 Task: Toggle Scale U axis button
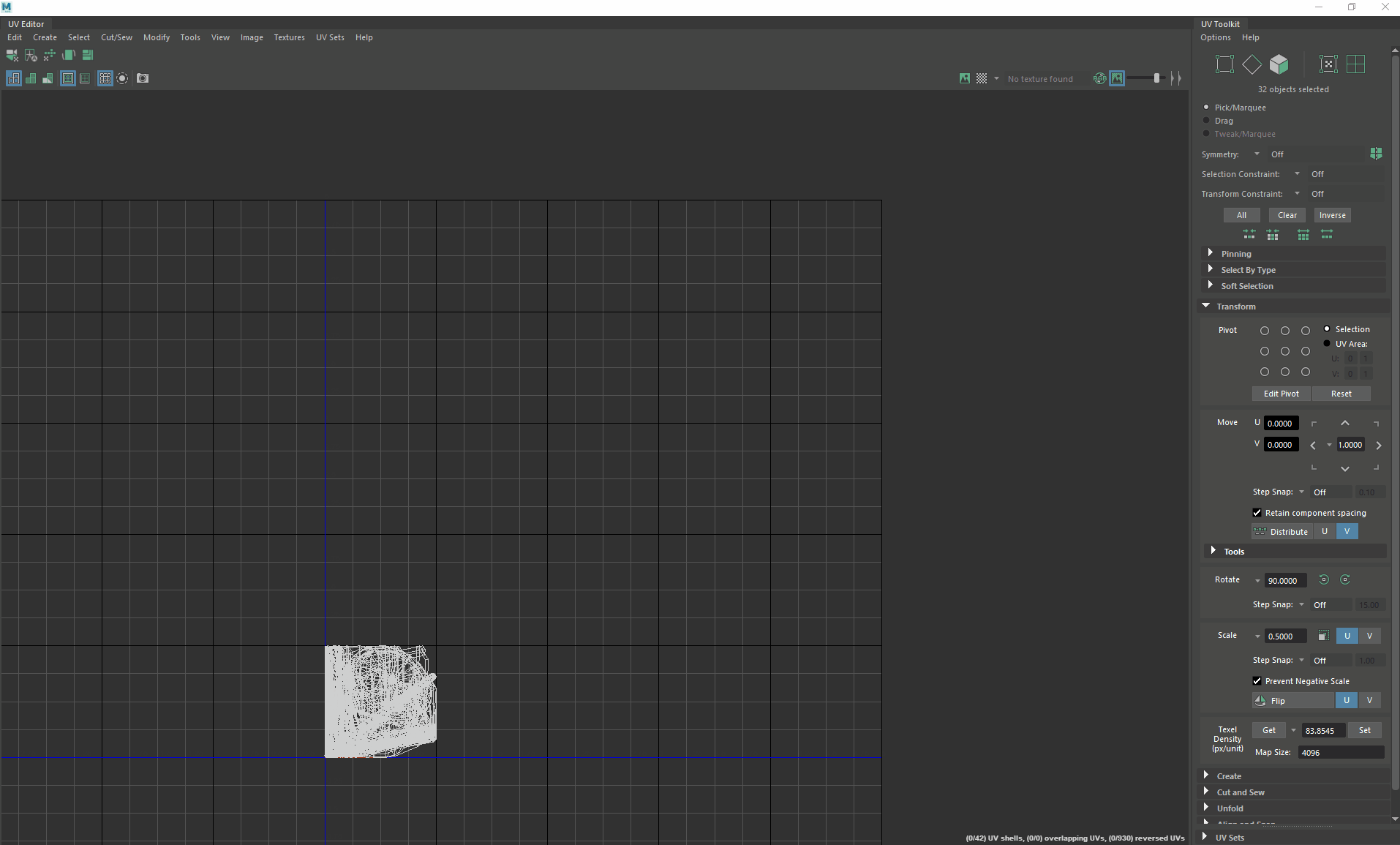coord(1347,636)
